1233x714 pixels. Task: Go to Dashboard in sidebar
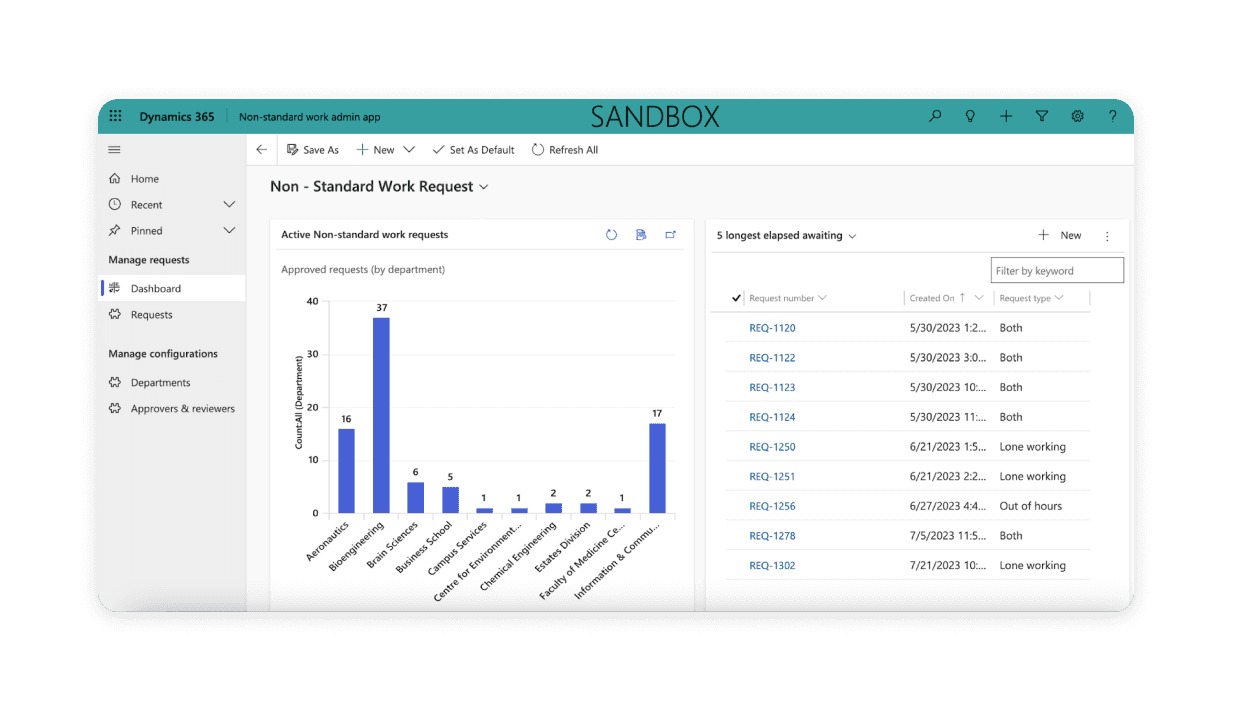pyautogui.click(x=173, y=289)
